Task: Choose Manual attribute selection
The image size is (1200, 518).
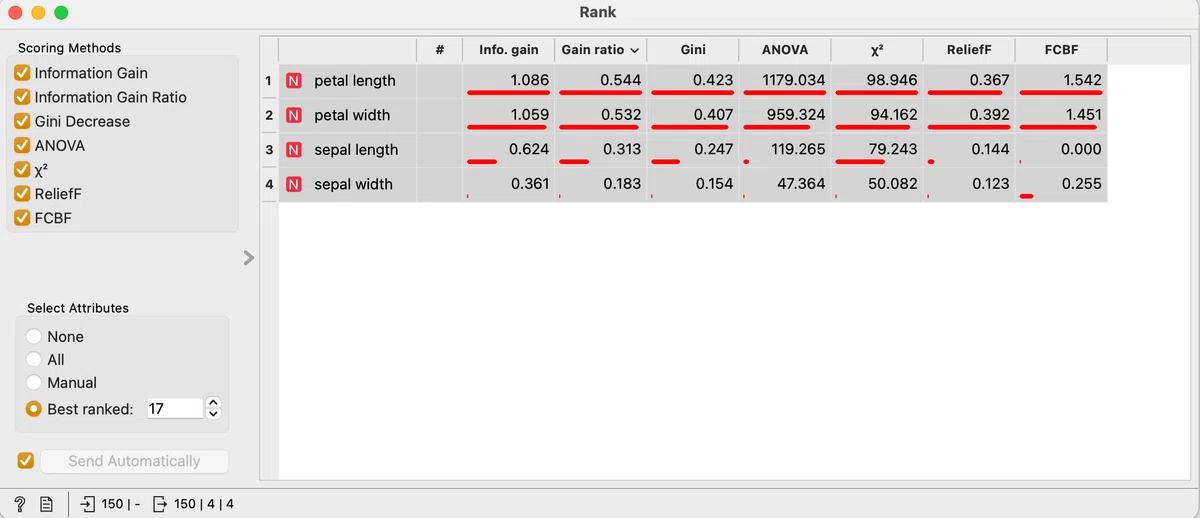Action: click(35, 383)
